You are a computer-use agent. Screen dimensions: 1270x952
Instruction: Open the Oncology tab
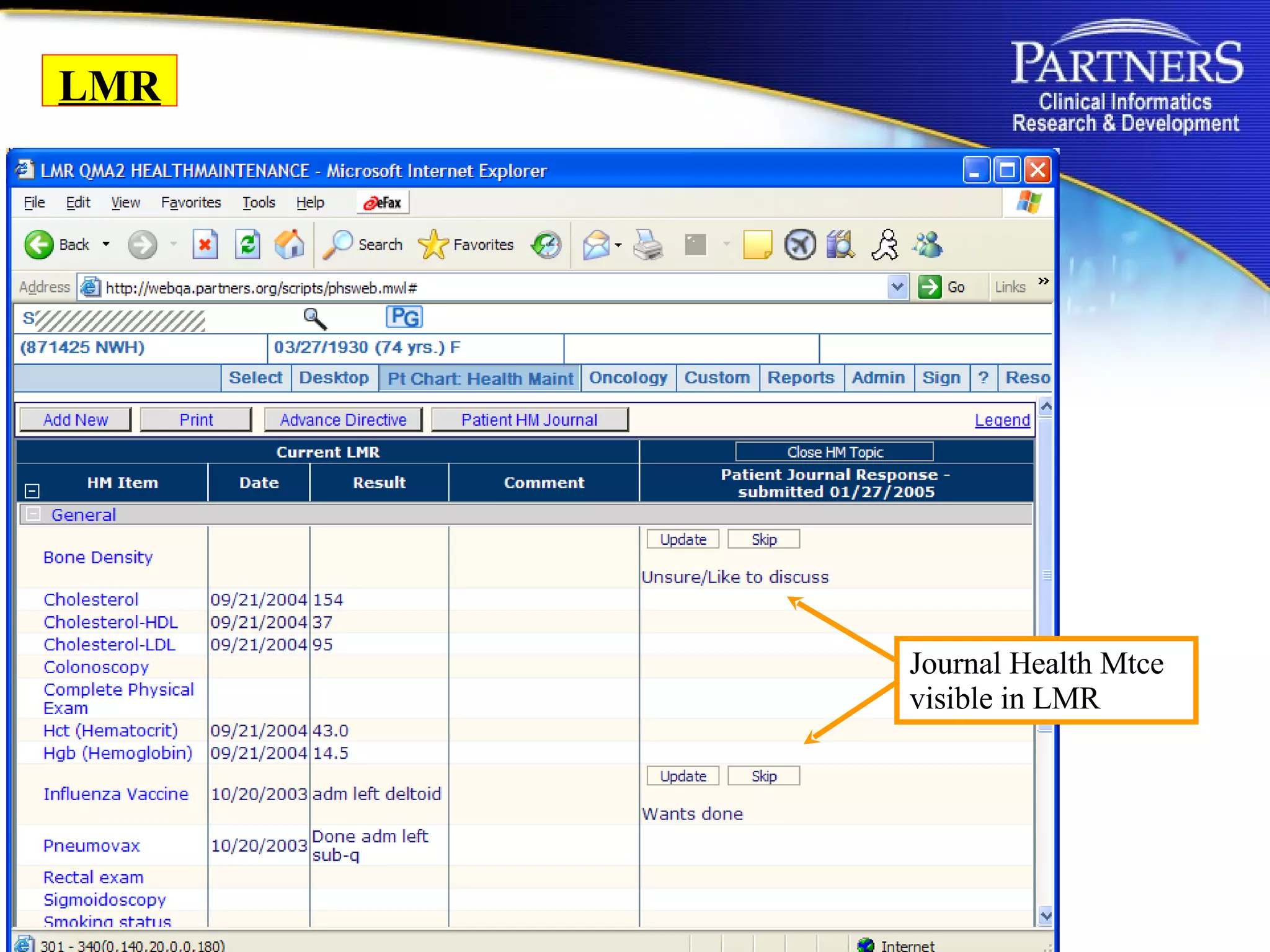pyautogui.click(x=628, y=377)
